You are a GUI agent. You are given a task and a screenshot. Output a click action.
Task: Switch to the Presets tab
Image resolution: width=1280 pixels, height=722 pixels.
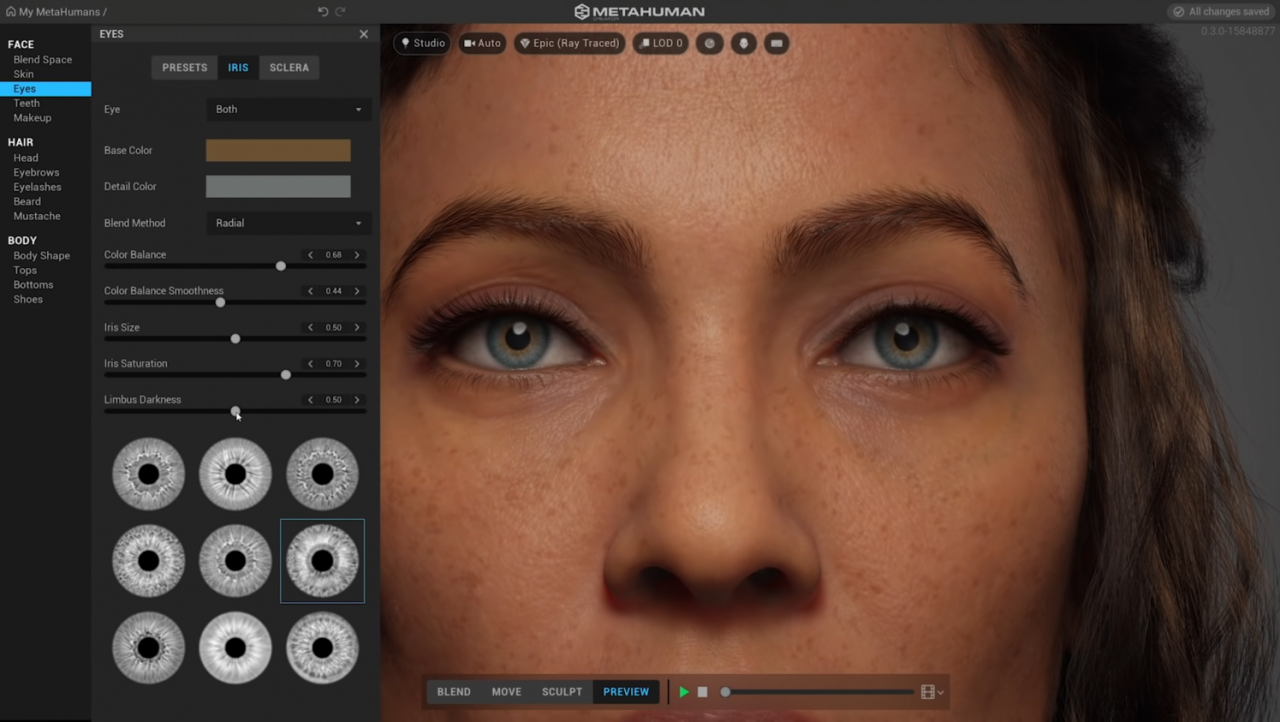click(x=185, y=67)
